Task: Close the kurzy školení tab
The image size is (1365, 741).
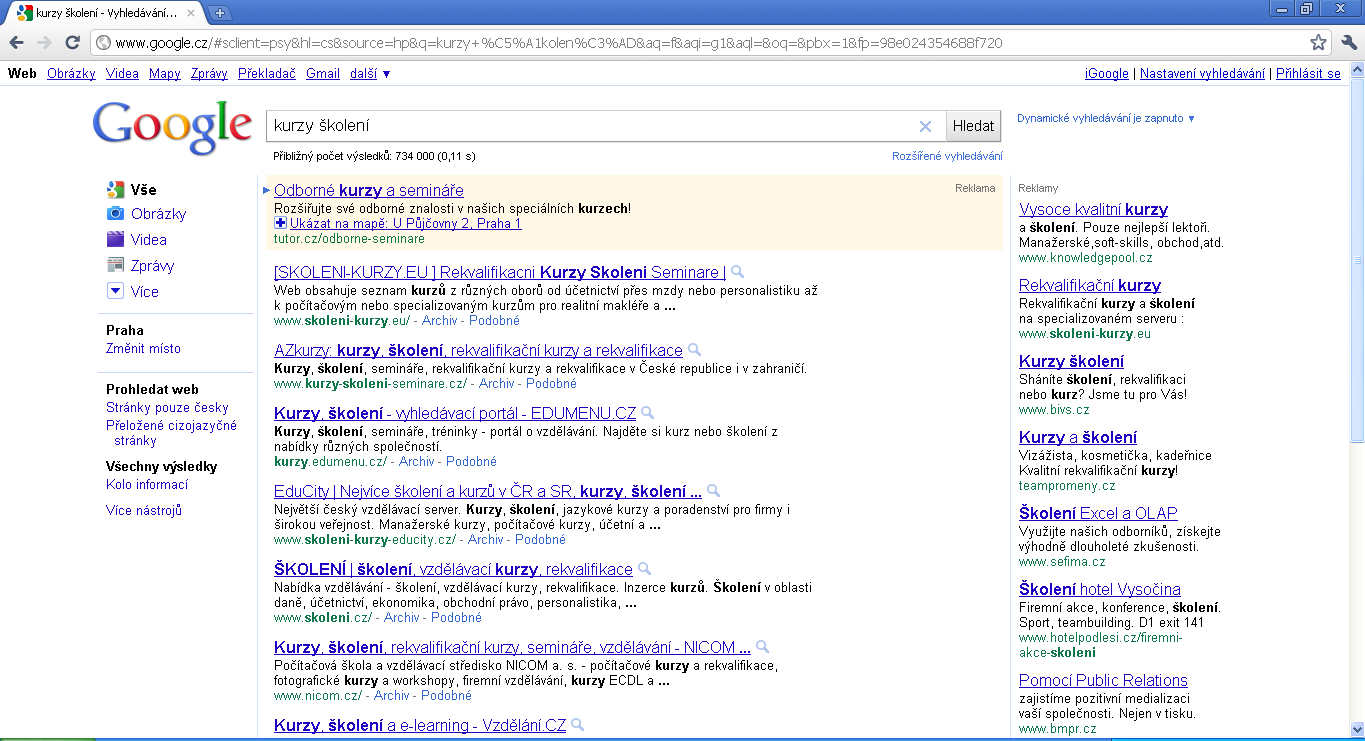Action: click(x=191, y=13)
